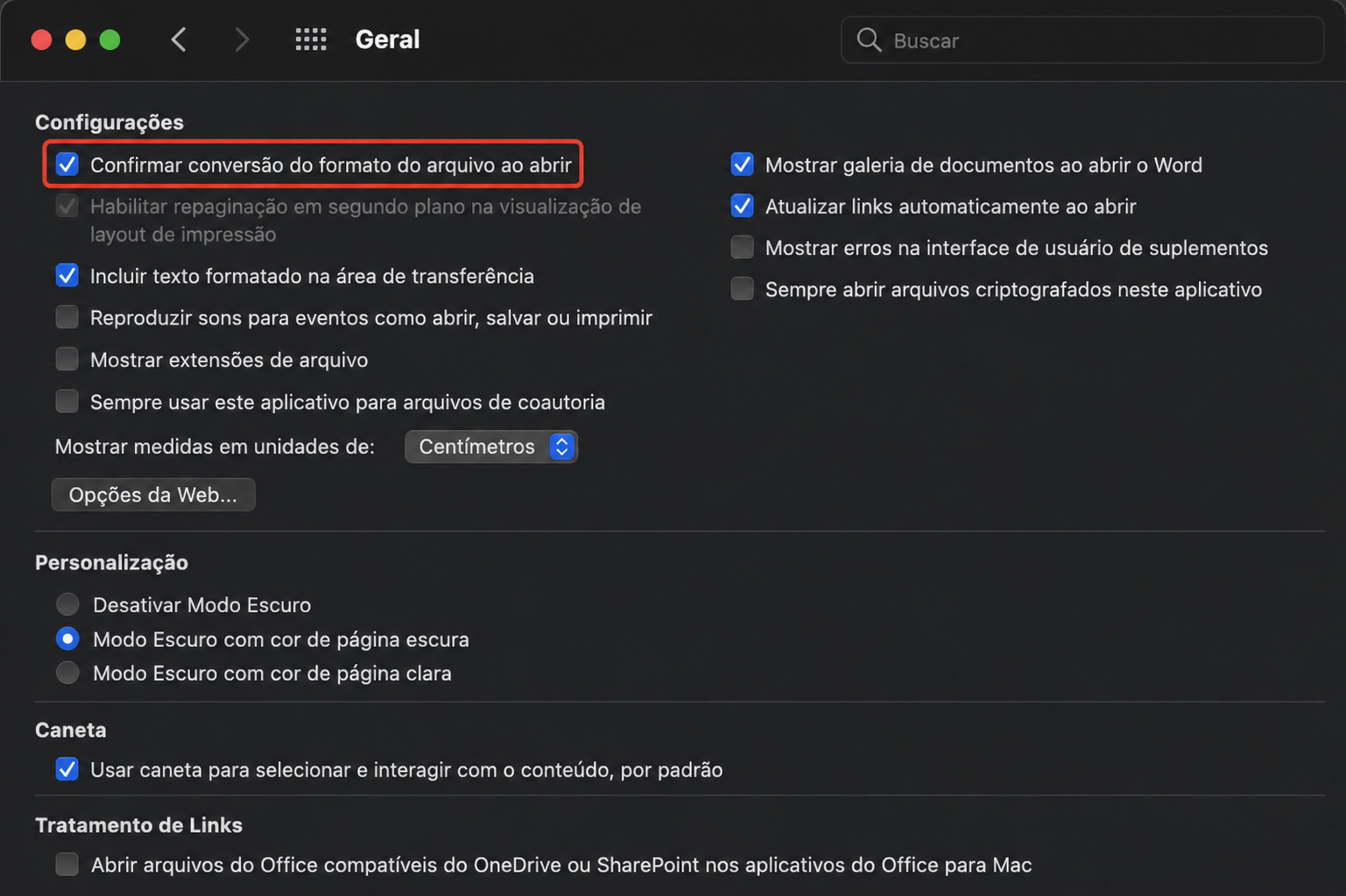Toggle Incluir texto formatado na área de transferência
Screen dimensions: 1346x896
67,275
